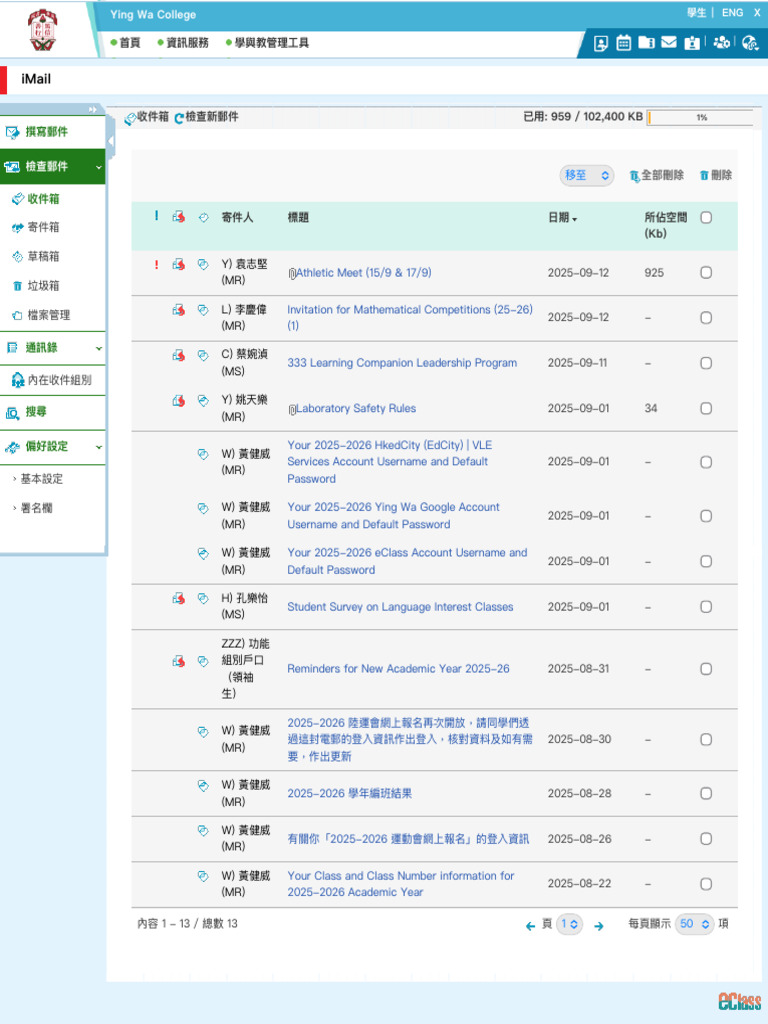Click the 刪除 delete button
The height and width of the screenshot is (1024, 768).
716,175
